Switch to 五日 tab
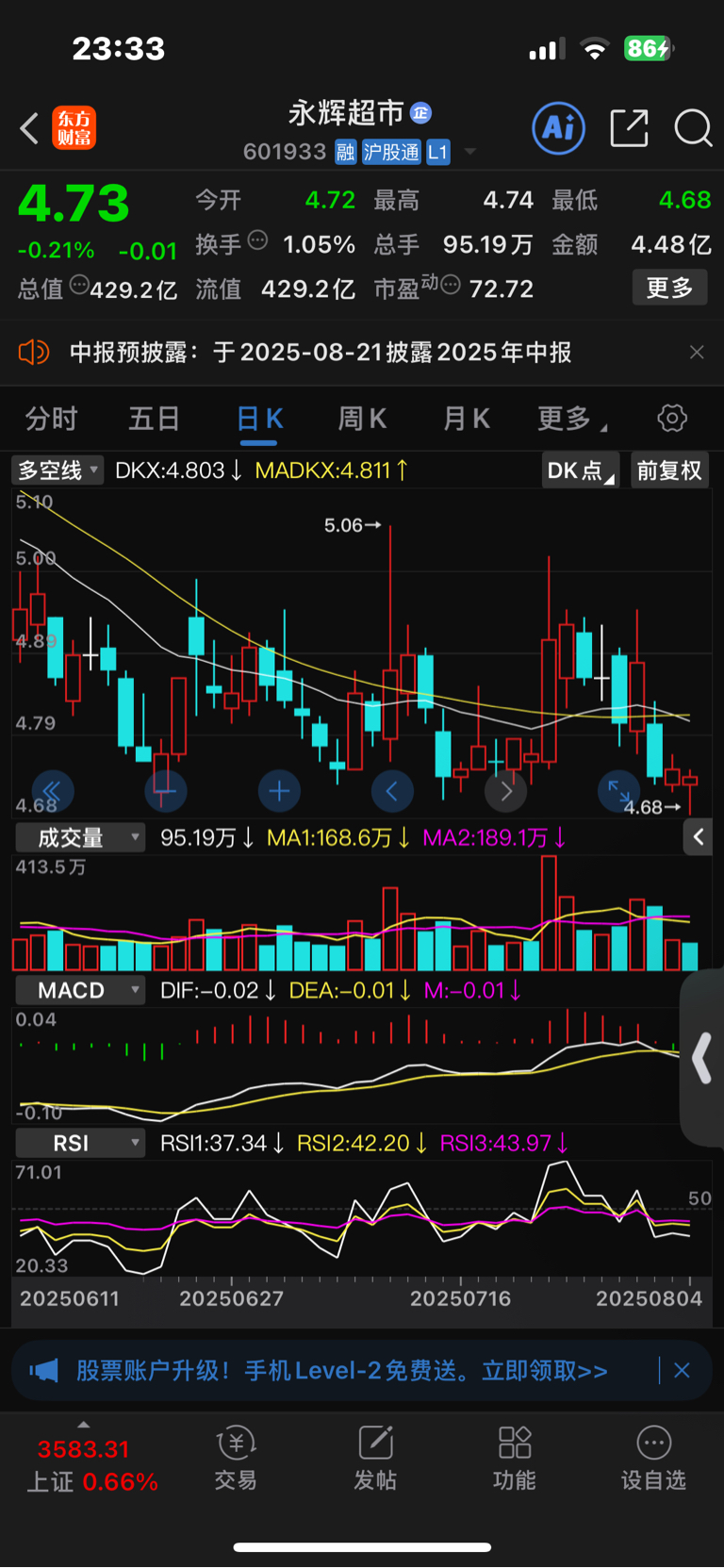 [154, 419]
